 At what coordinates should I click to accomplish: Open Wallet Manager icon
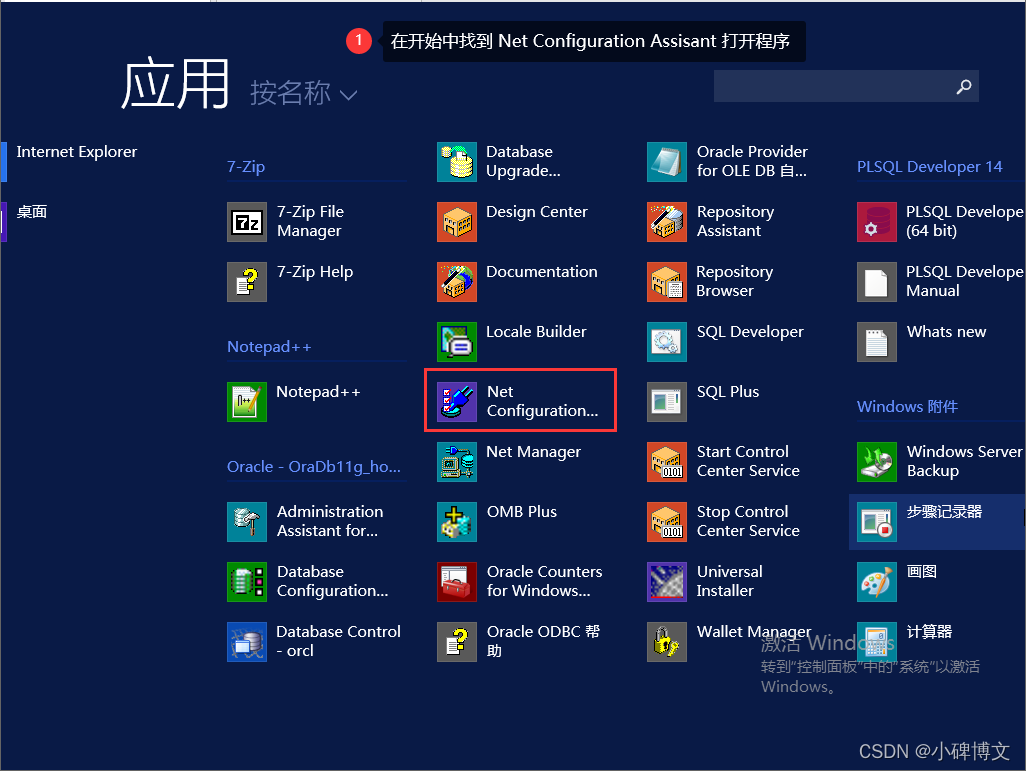click(667, 642)
